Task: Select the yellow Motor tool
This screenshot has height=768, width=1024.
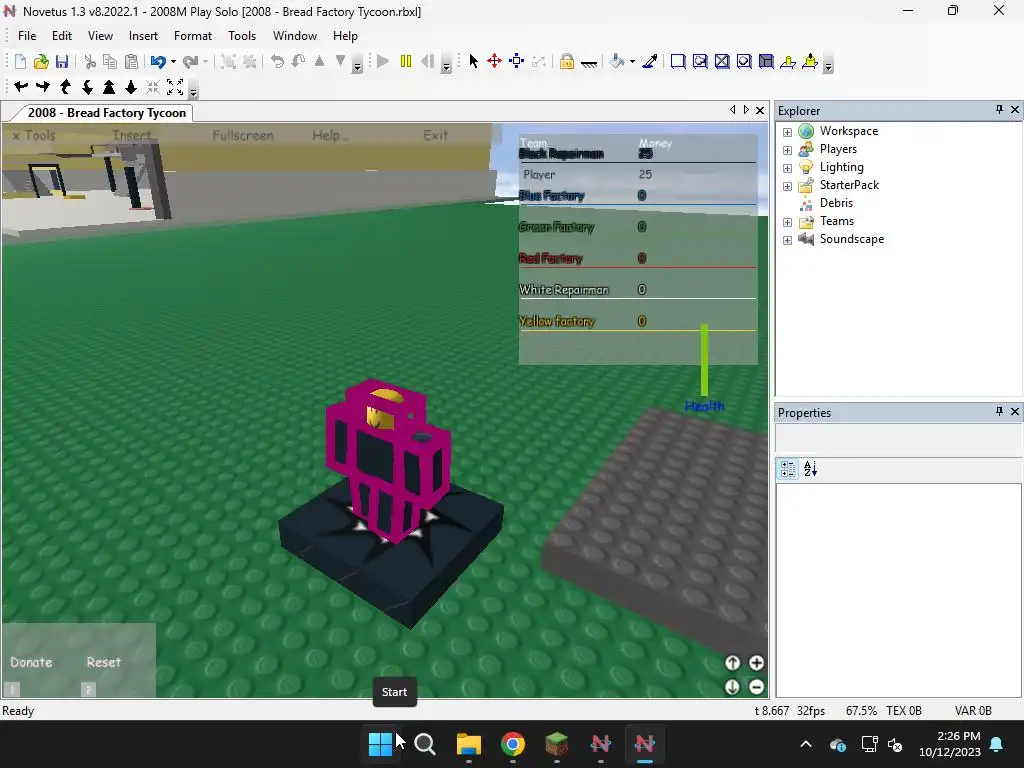Action: pos(810,61)
